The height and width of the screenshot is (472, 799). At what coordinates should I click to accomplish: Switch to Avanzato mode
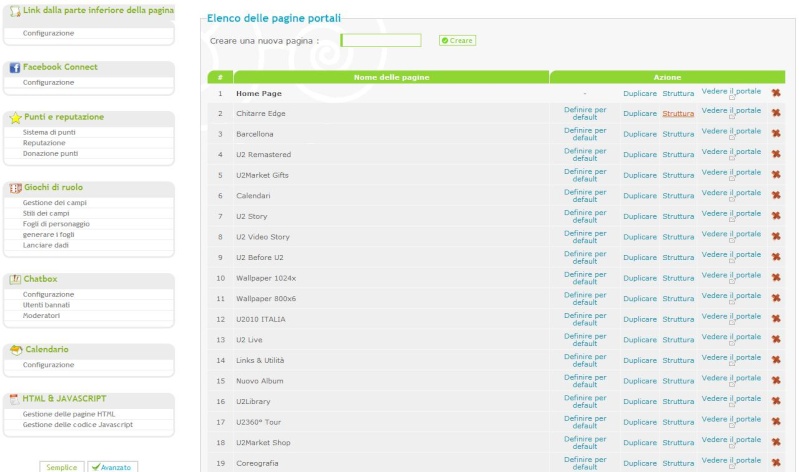(112, 467)
